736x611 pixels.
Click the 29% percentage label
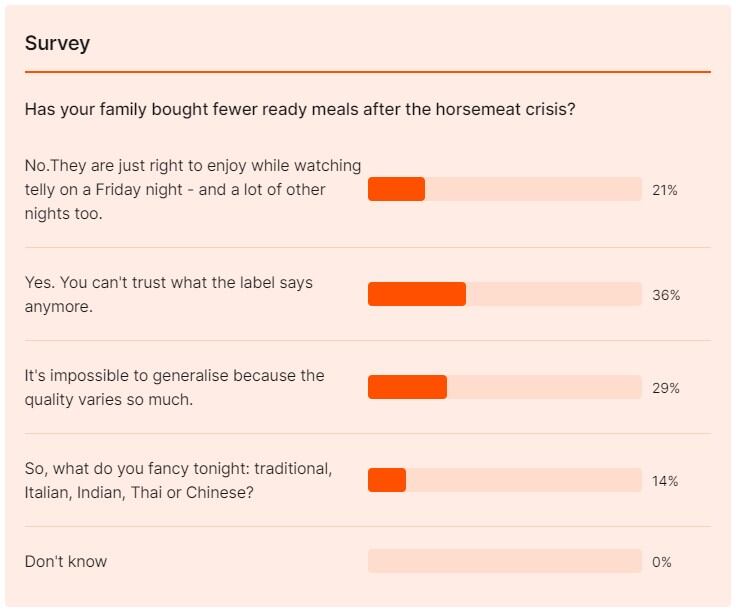pos(665,388)
